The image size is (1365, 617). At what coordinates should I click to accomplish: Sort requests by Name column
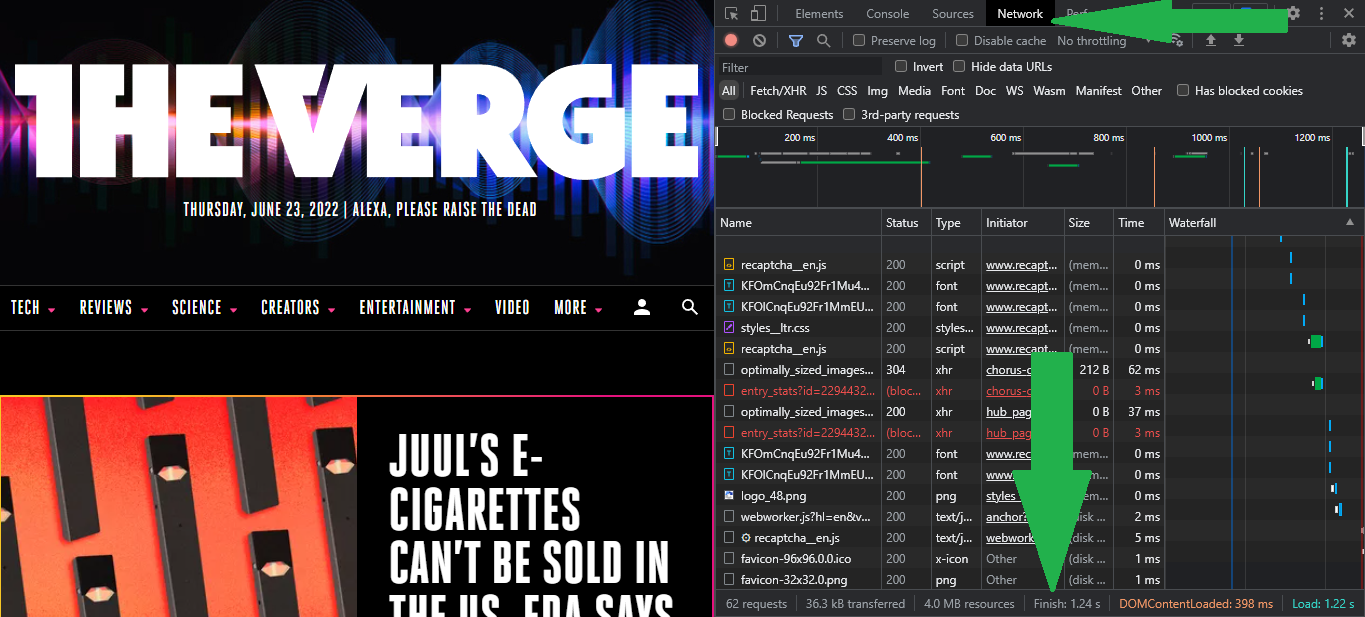pos(799,223)
